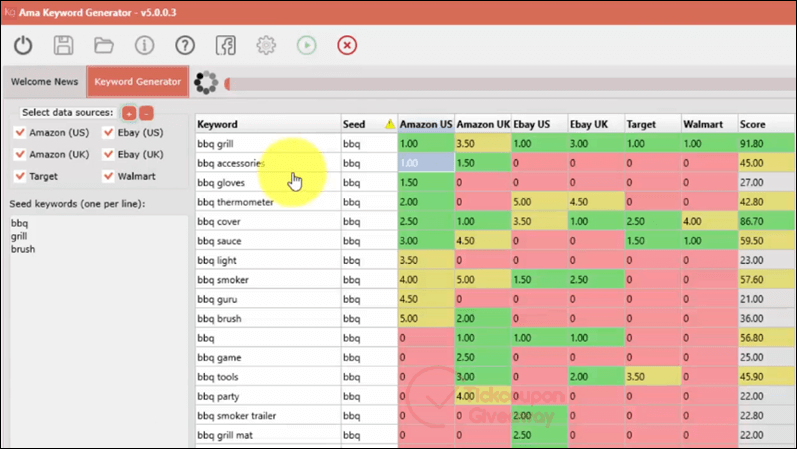This screenshot has width=797, height=449.
Task: Sort by the Seed column header
Action: click(369, 124)
